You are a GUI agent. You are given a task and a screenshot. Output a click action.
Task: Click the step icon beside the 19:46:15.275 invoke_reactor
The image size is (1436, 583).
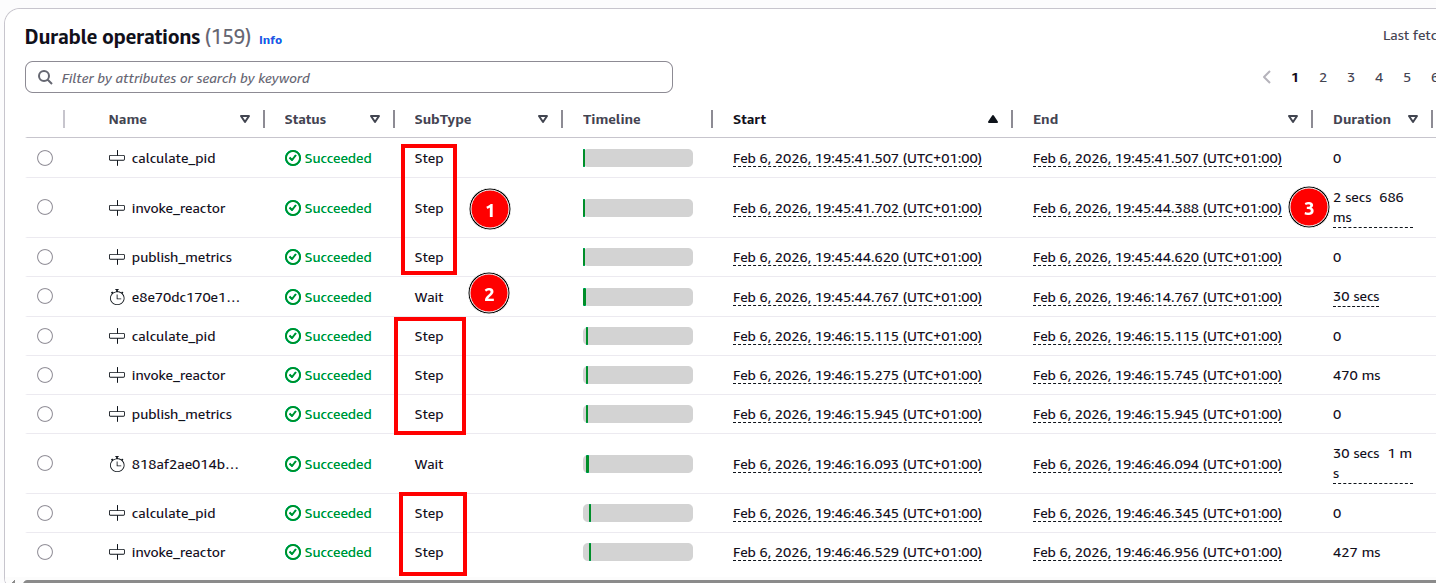pos(117,375)
